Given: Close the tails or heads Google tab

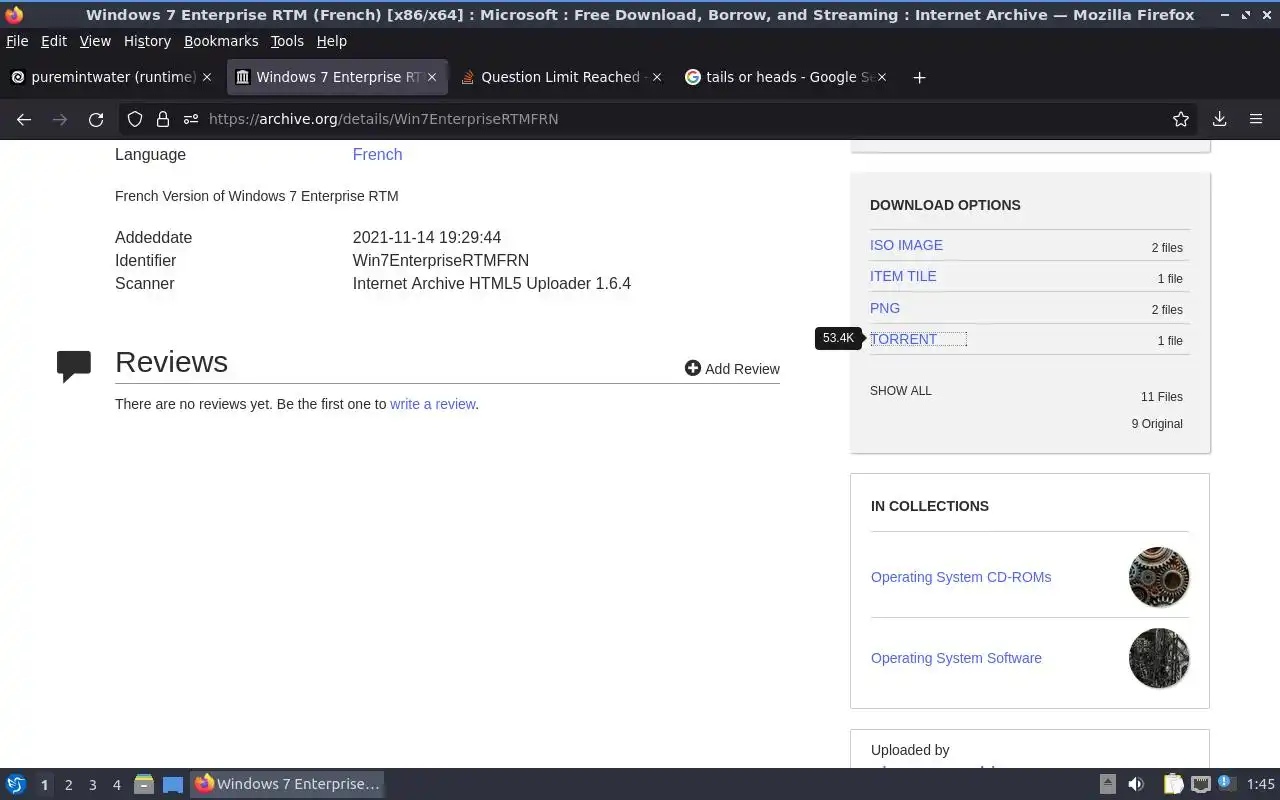Looking at the screenshot, I should coord(882,77).
